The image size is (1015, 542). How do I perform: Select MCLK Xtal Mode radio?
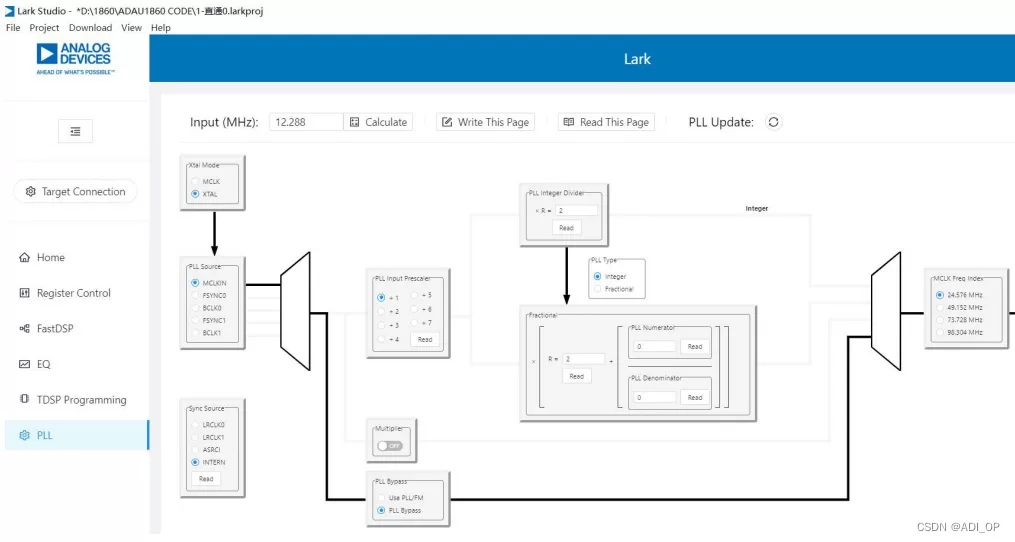pyautogui.click(x=195, y=182)
